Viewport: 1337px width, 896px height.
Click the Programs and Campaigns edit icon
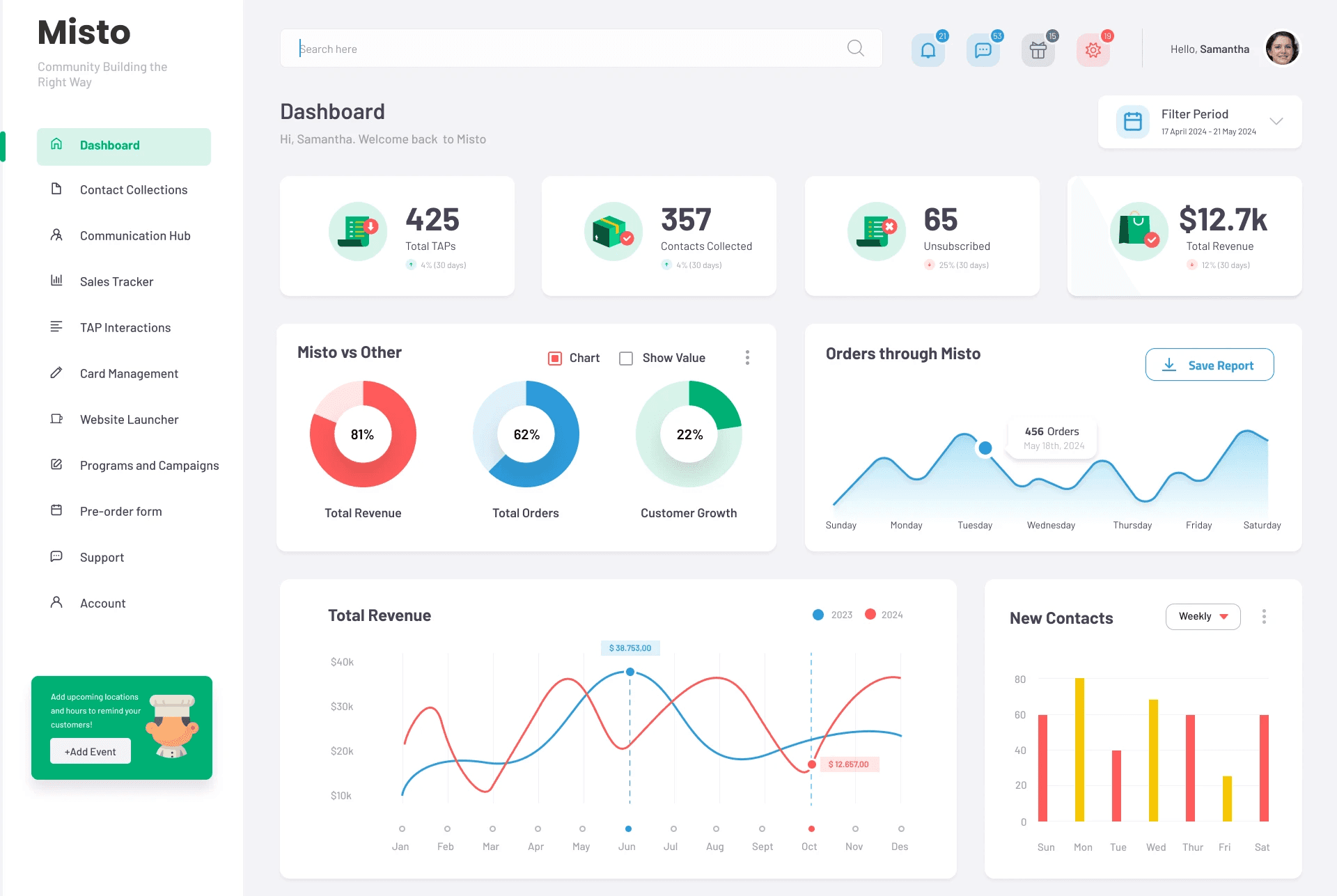[x=56, y=464]
